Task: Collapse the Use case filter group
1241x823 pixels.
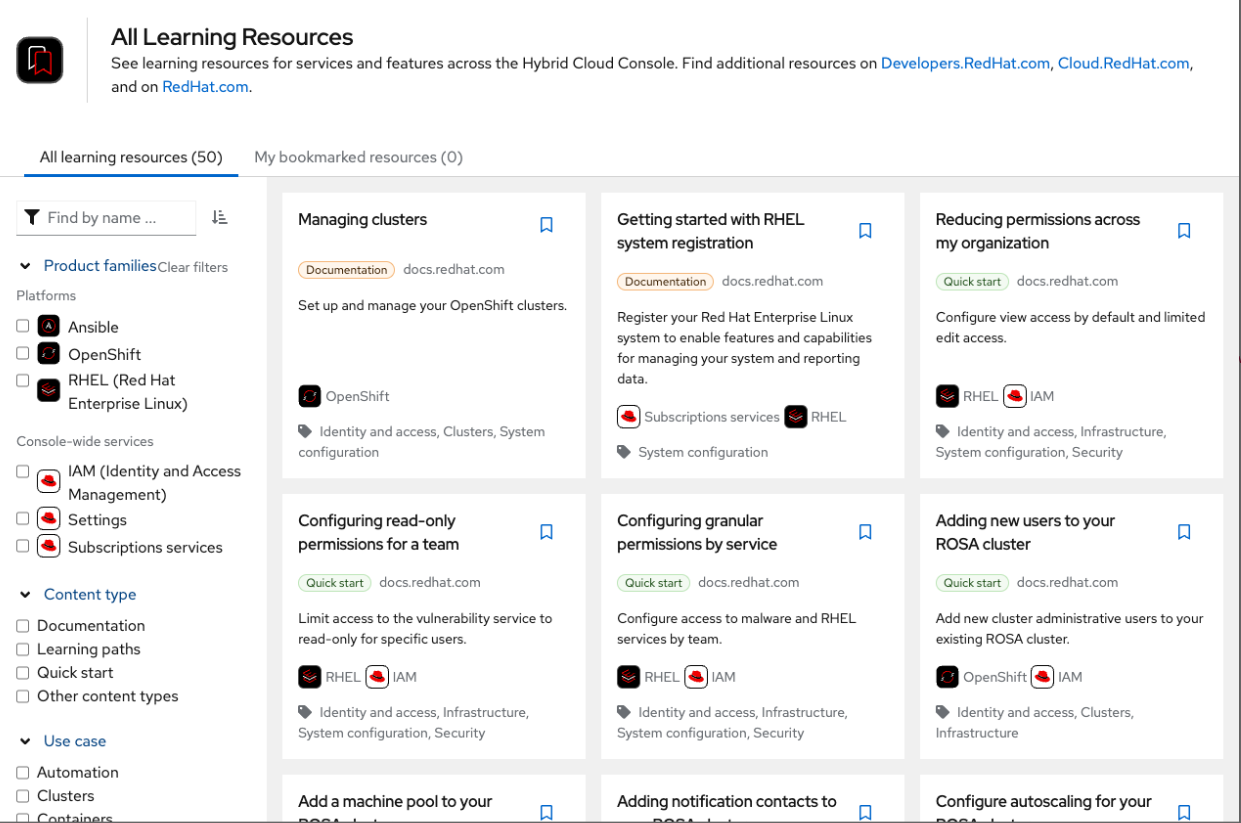Action: point(26,742)
